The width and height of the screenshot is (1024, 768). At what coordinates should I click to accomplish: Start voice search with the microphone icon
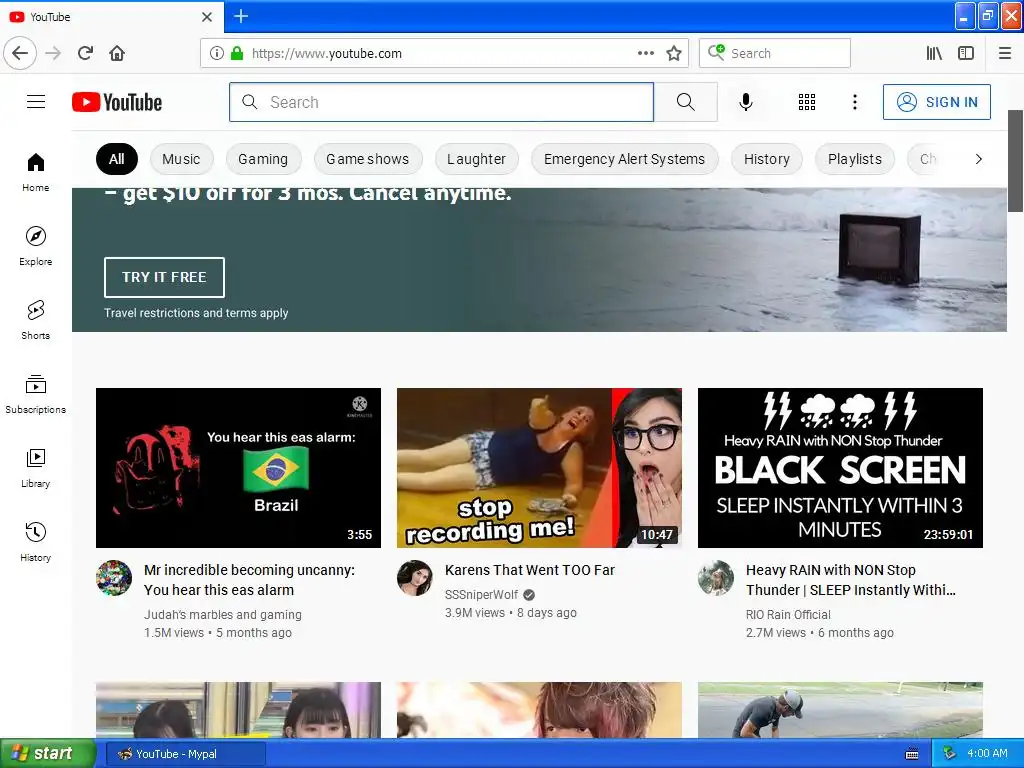coord(746,102)
